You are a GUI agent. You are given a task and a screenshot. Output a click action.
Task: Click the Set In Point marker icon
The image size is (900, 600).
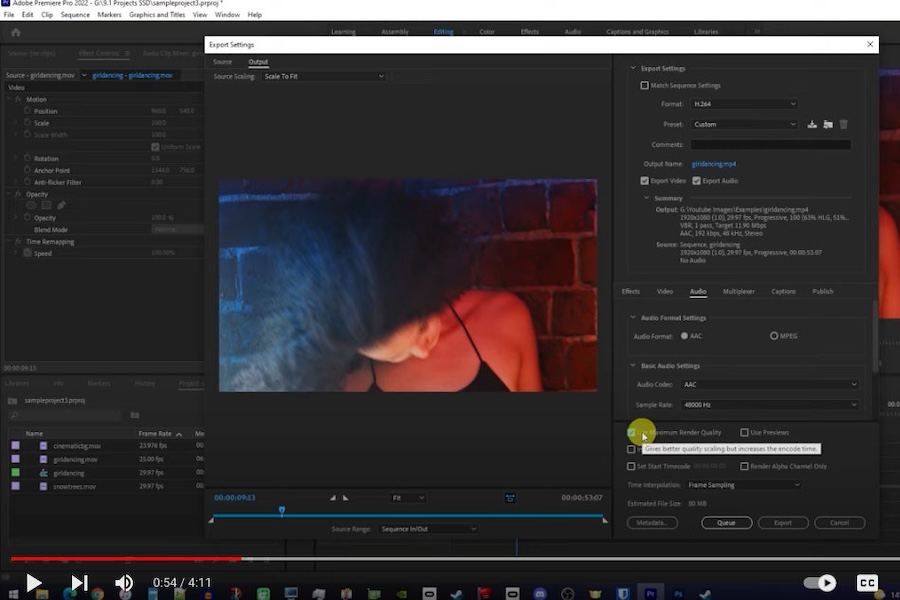[332, 498]
